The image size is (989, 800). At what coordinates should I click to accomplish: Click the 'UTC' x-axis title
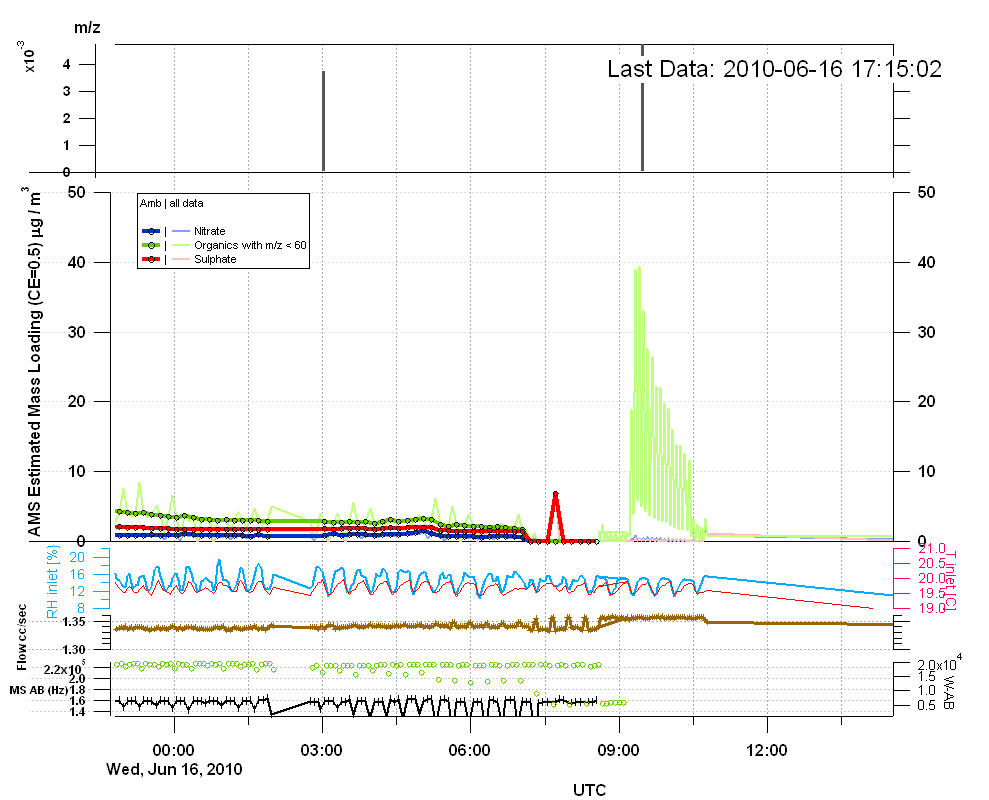590,789
